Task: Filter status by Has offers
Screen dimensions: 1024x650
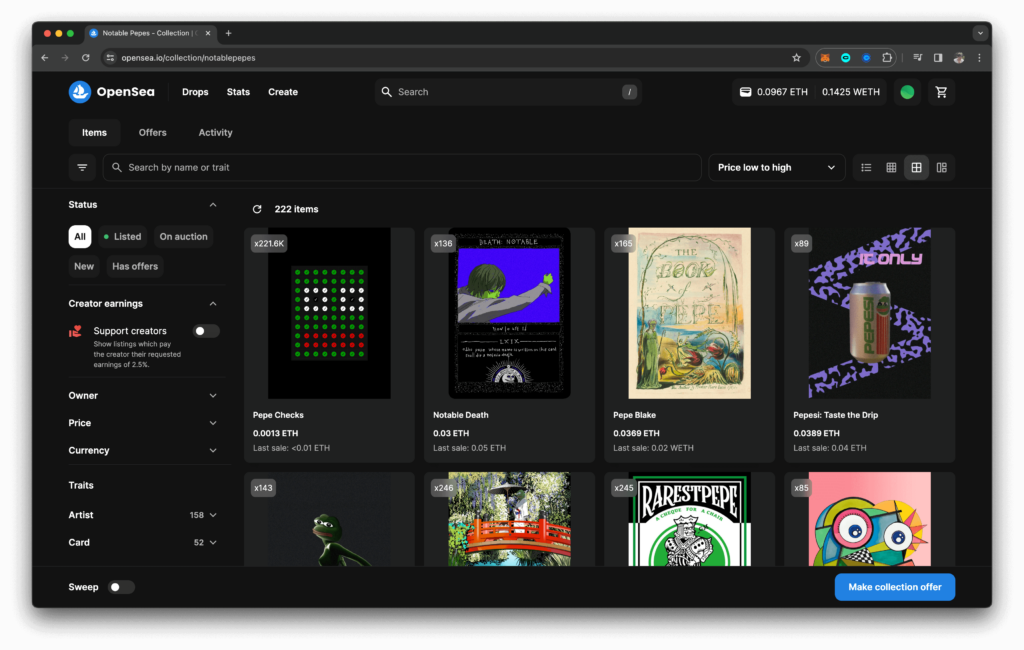Action: pyautogui.click(x=135, y=267)
